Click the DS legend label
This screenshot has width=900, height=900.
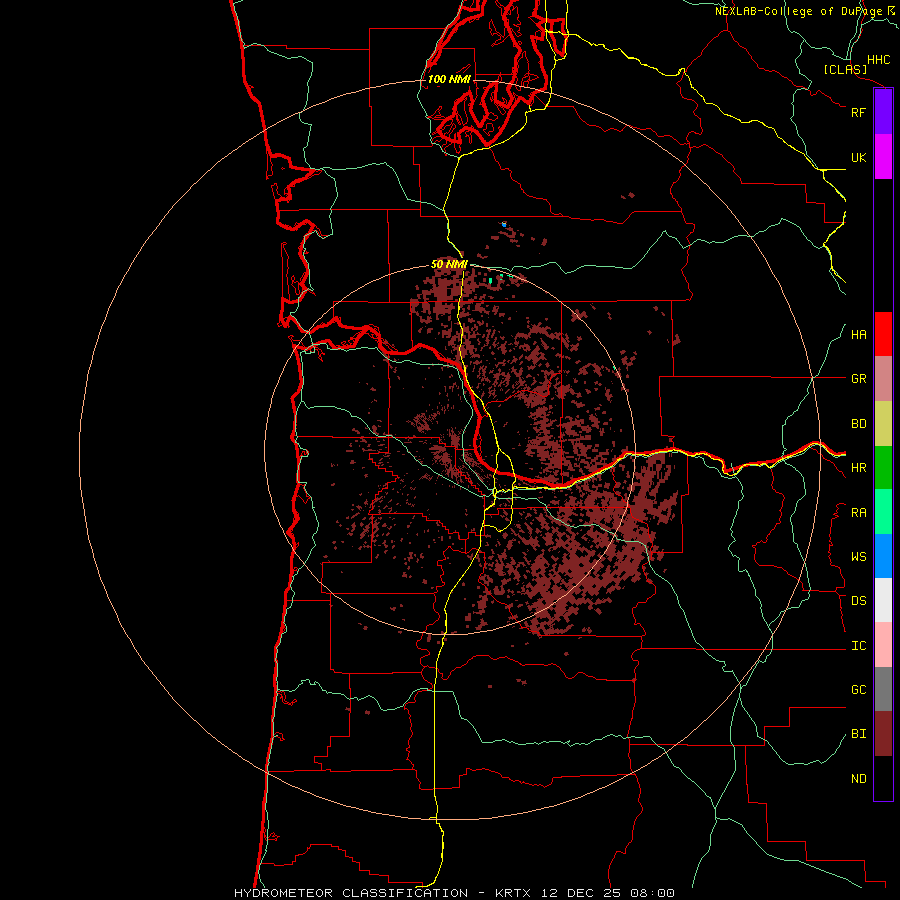tap(858, 601)
